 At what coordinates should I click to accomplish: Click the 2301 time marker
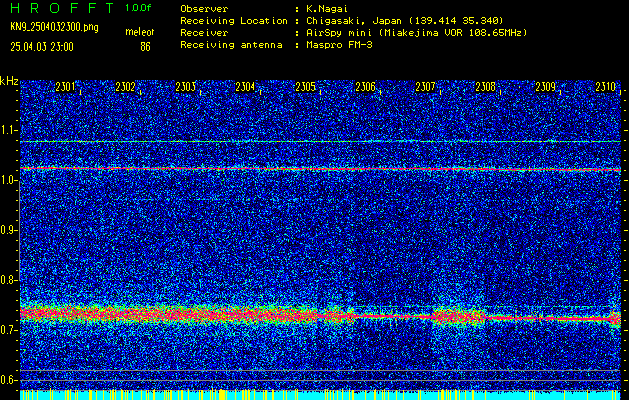(65, 87)
